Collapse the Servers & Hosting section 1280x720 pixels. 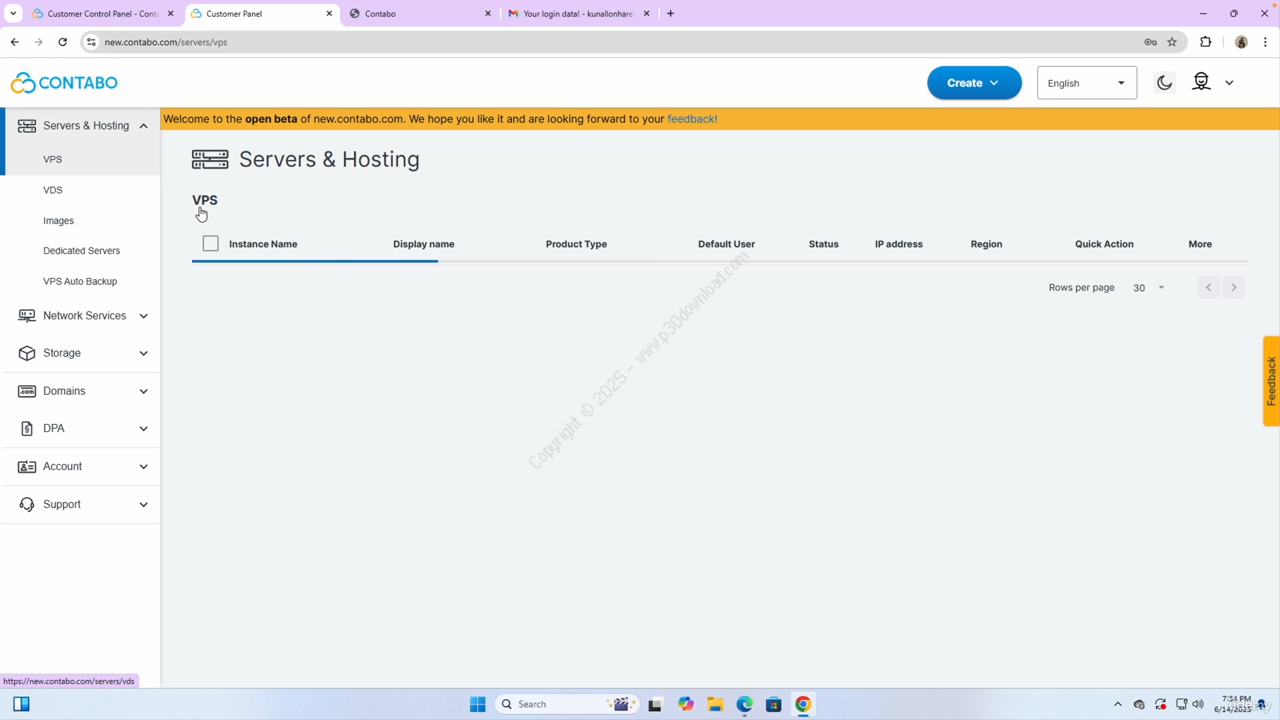[143, 126]
